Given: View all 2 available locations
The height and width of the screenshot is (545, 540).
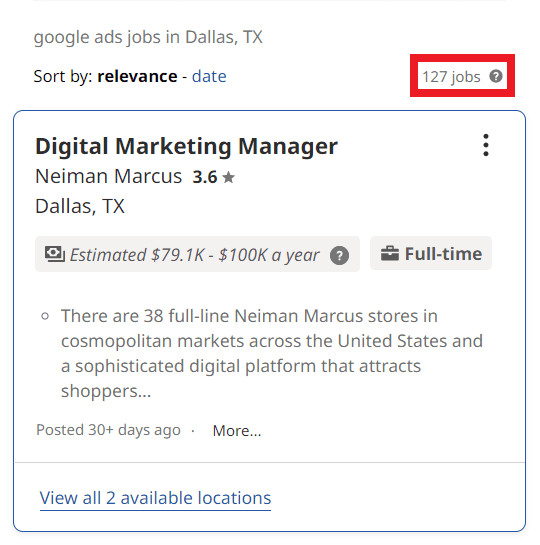Looking at the screenshot, I should 155,498.
